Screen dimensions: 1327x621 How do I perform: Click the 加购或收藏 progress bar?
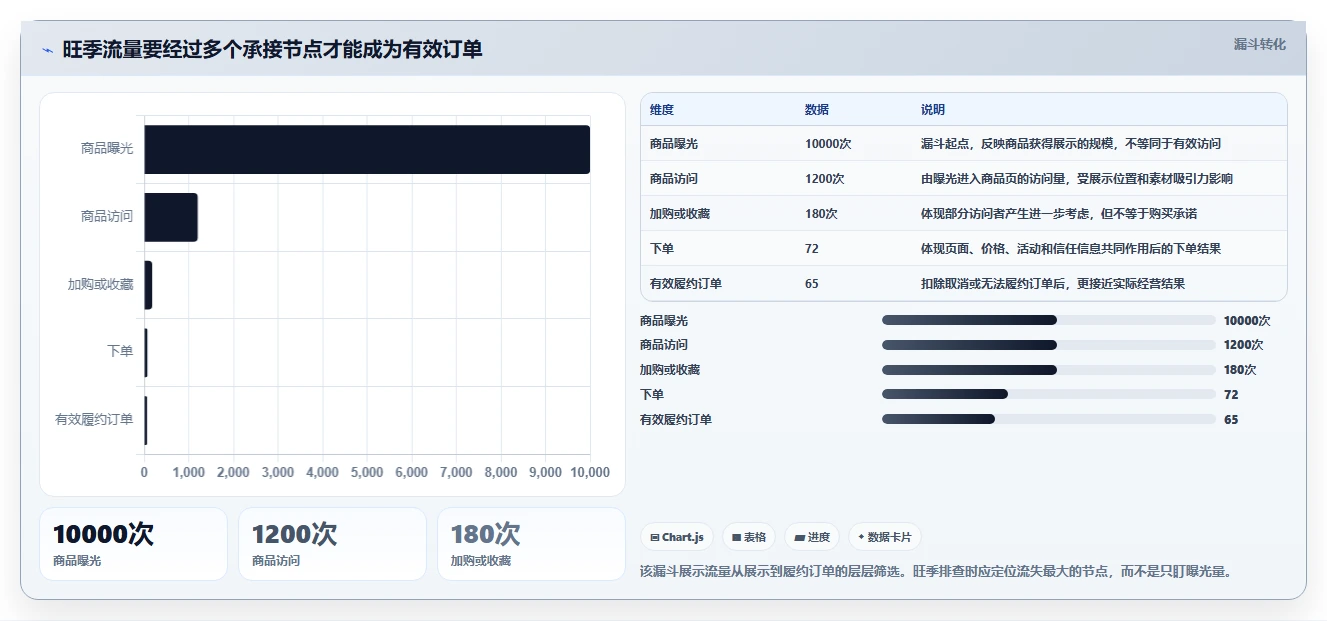point(1049,370)
